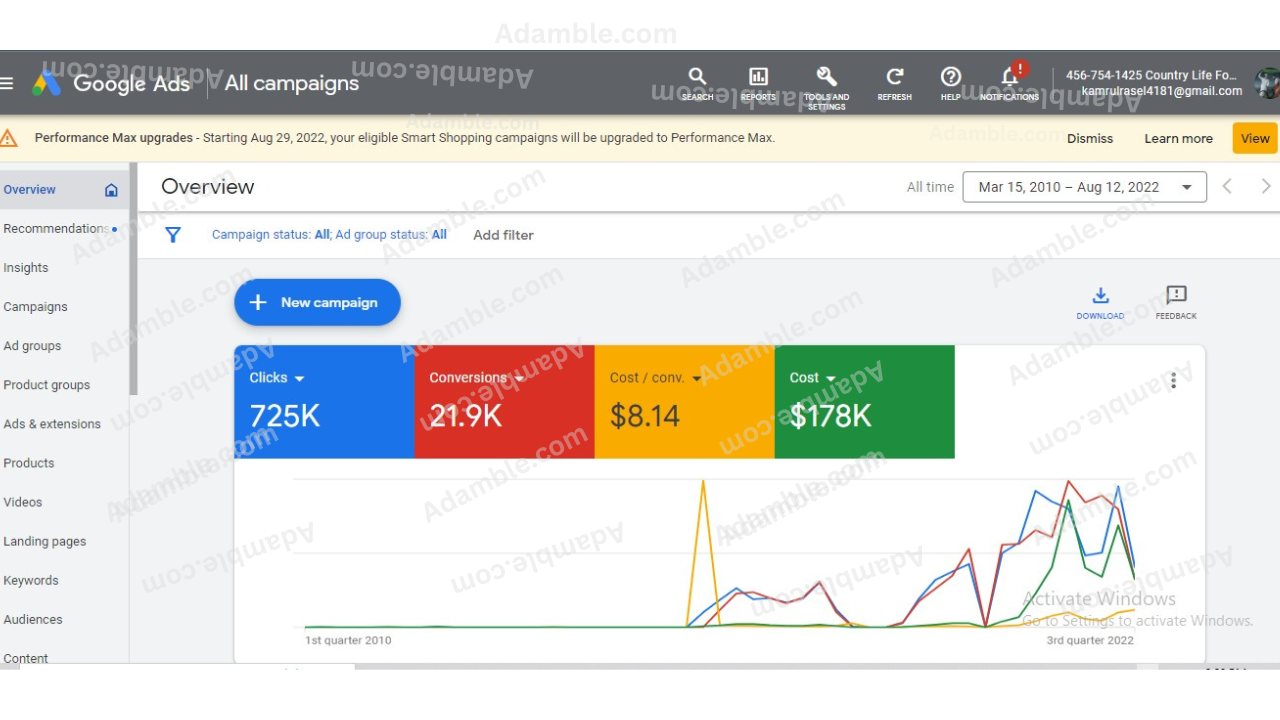
Task: Click the $8.14 cost per conversion value
Action: 644,416
